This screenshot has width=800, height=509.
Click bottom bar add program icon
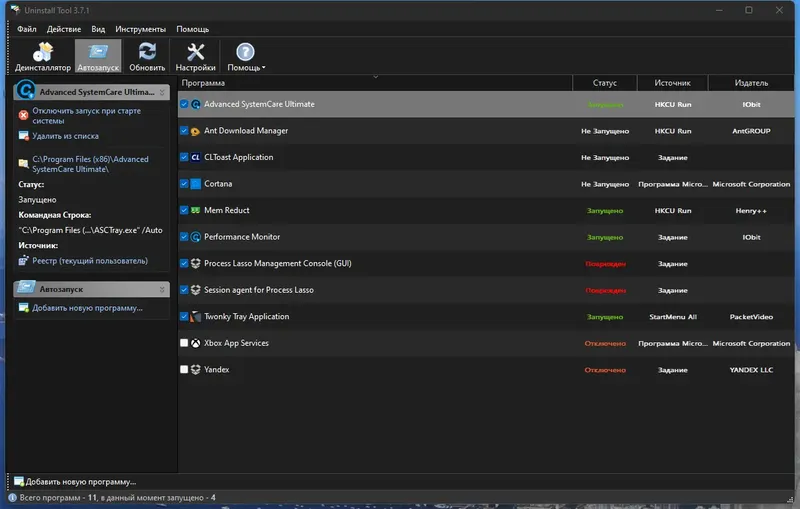point(19,481)
